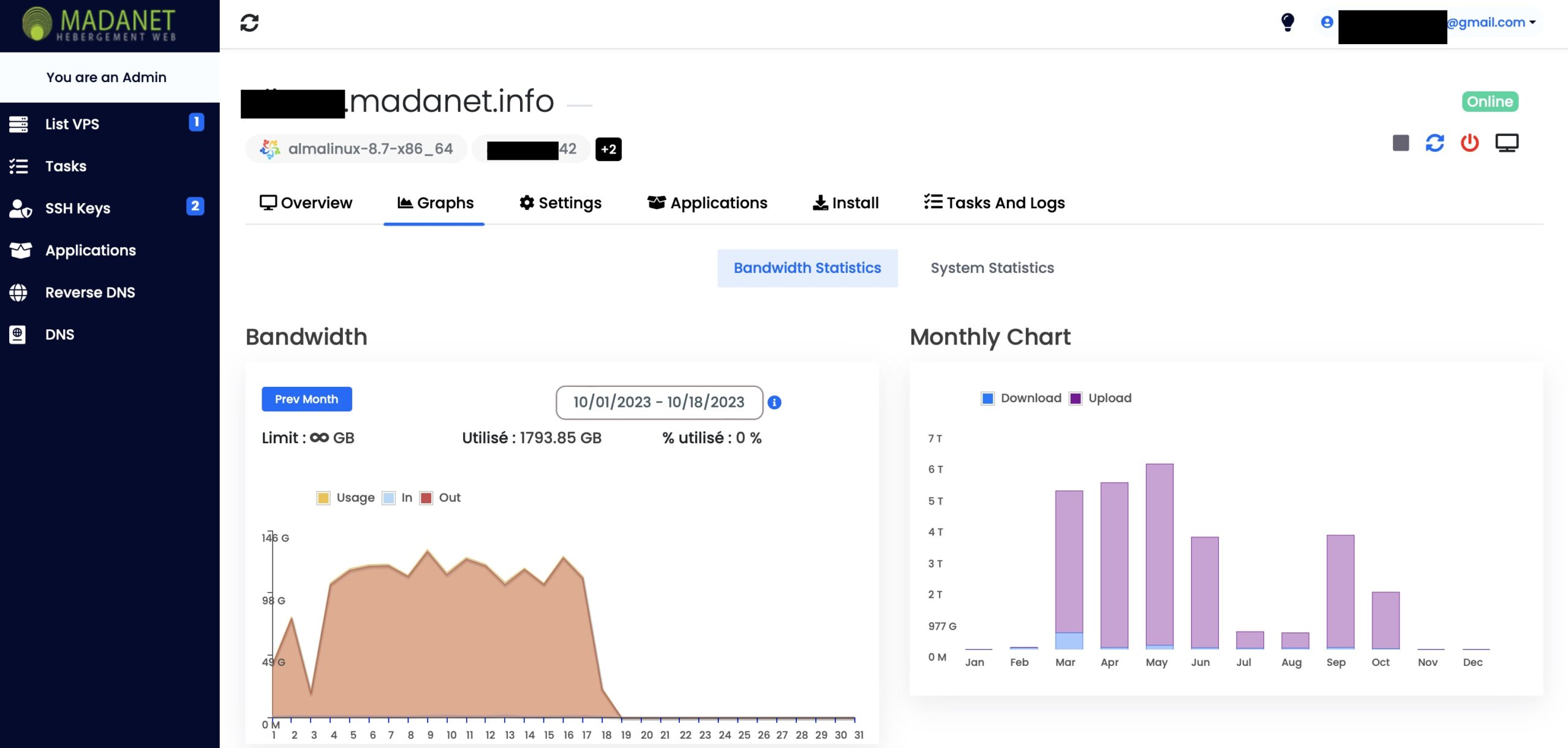This screenshot has height=748, width=1568.
Task: Click the Sep bar in Monthly Chart
Action: point(1340,592)
